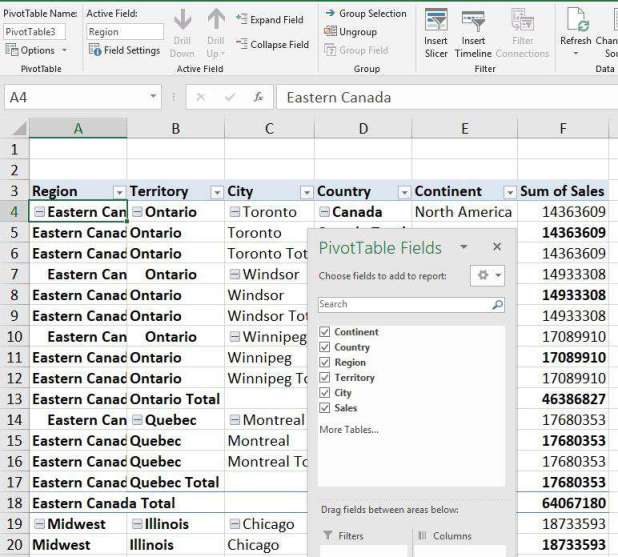618x557 pixels.
Task: Collapse the Chicago item in row 19
Action: coord(235,524)
